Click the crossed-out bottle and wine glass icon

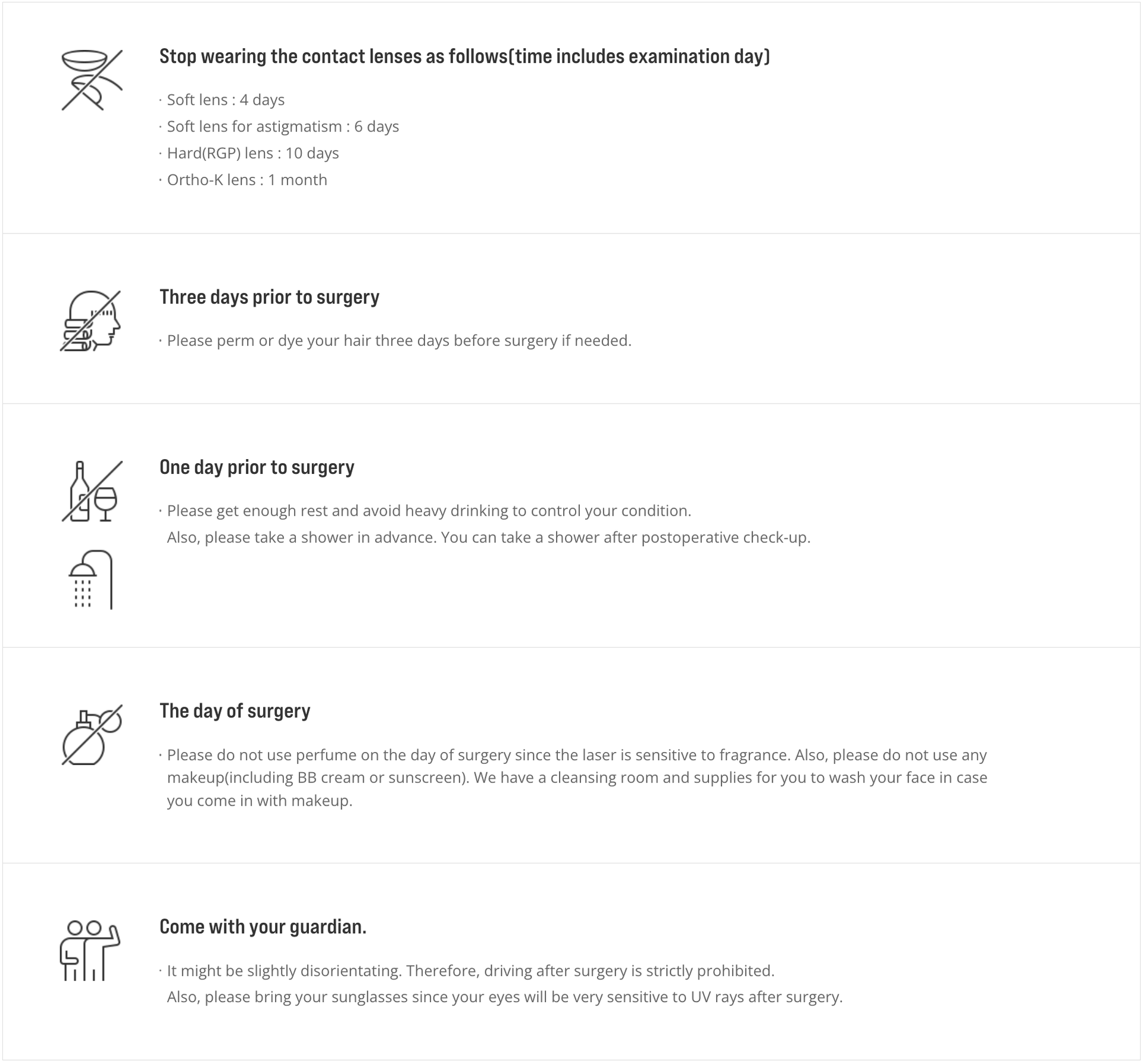92,491
